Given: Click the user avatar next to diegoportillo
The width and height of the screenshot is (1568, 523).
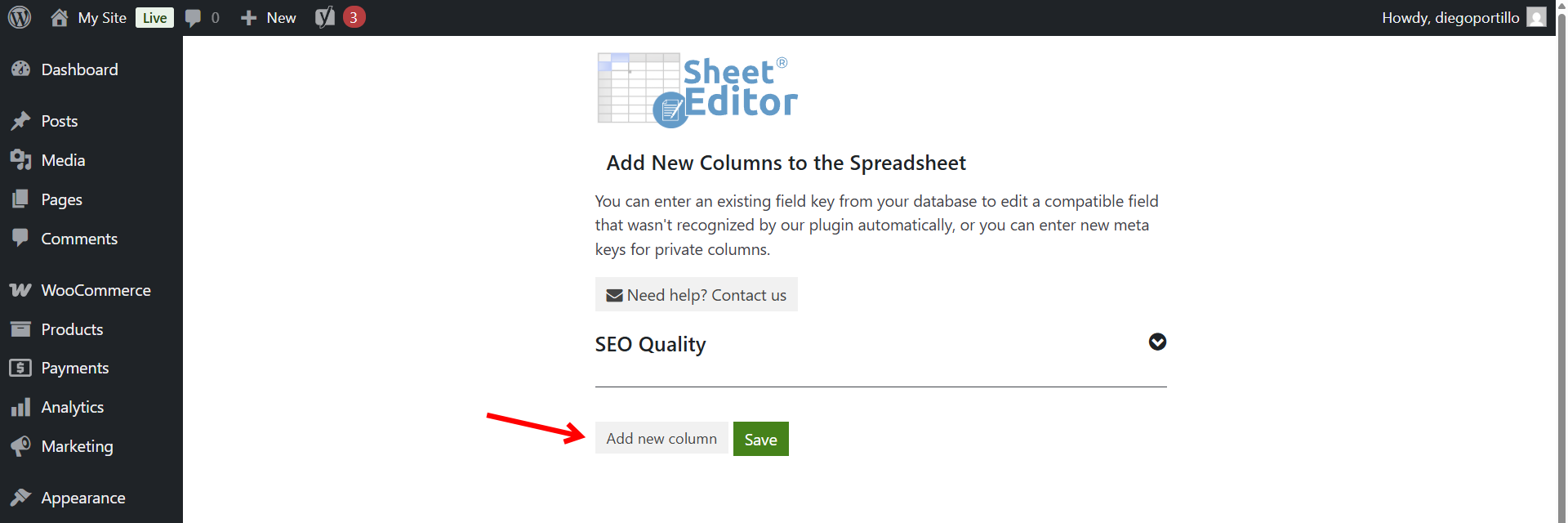Looking at the screenshot, I should click(x=1536, y=17).
